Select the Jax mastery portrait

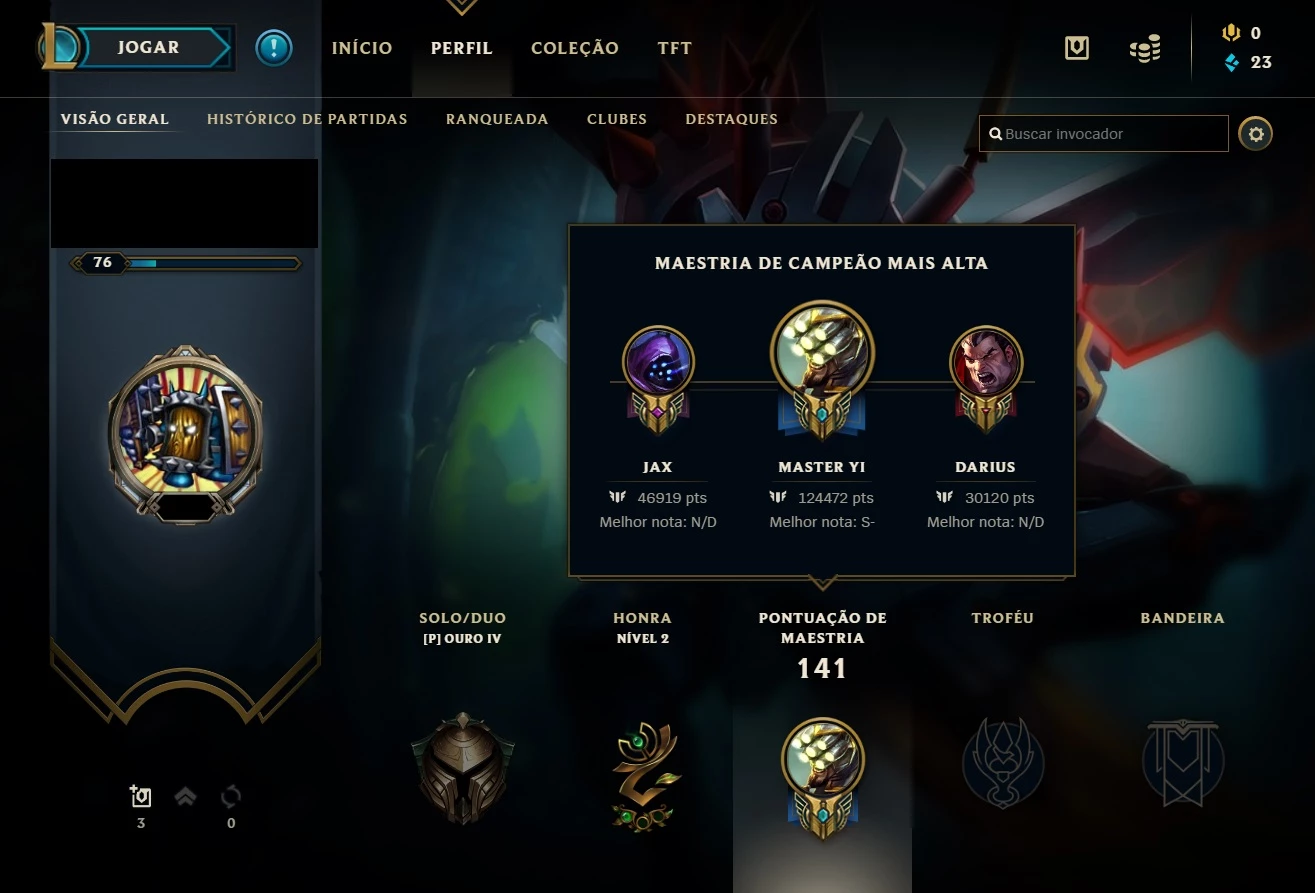(658, 361)
